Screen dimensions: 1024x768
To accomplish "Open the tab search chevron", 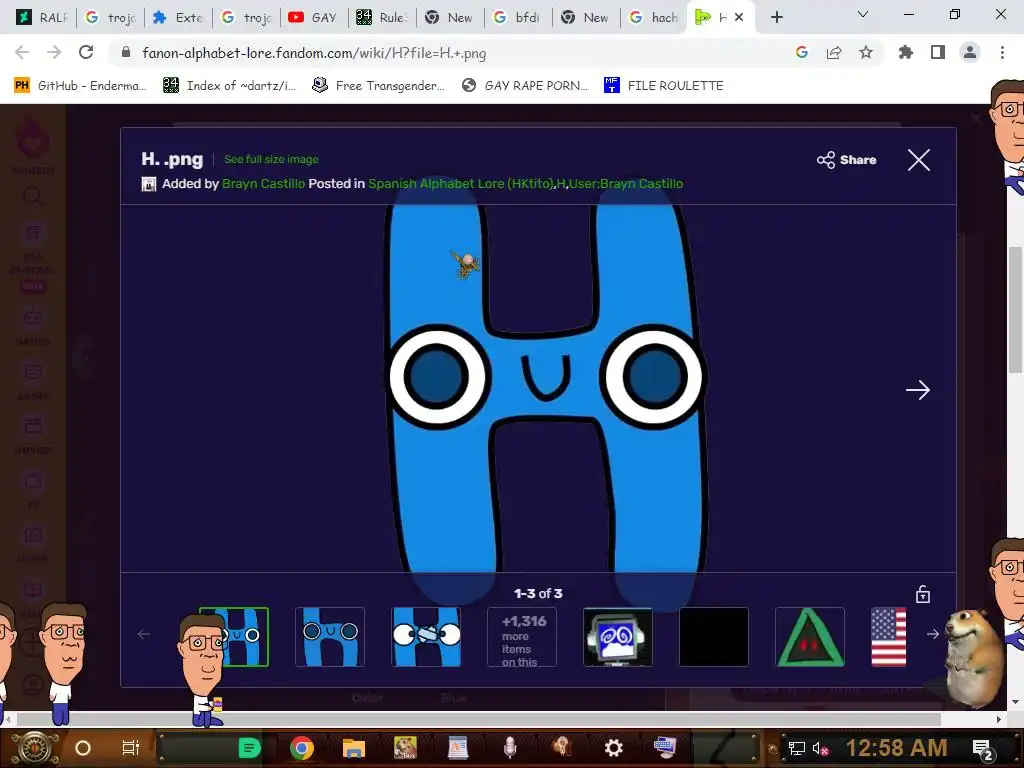I will [863, 14].
